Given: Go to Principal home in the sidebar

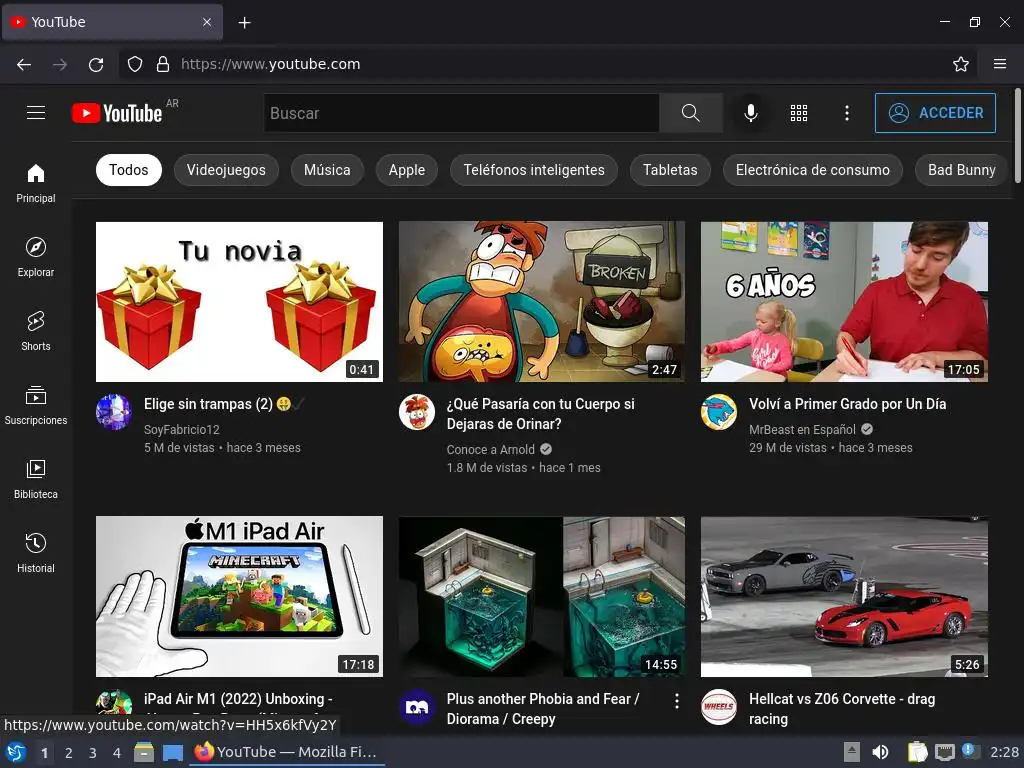Looking at the screenshot, I should pos(36,184).
